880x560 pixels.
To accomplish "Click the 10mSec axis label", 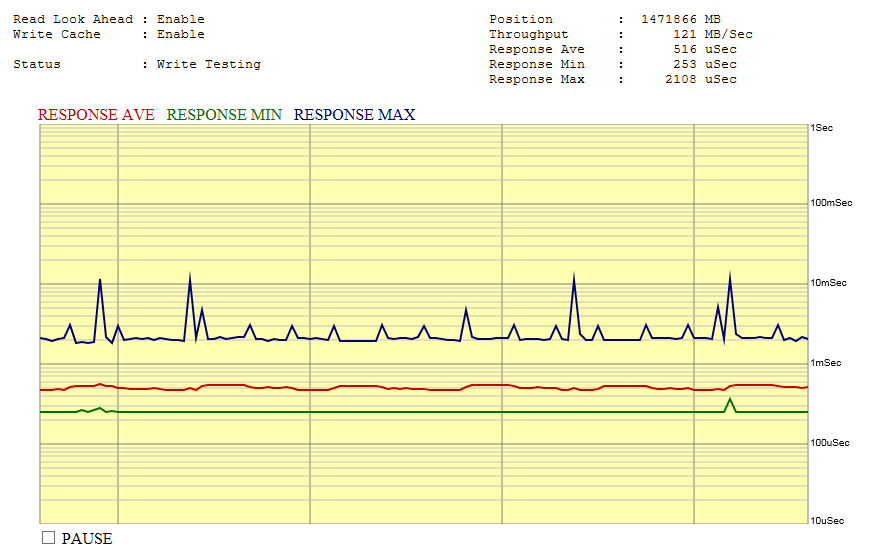I will [x=828, y=283].
